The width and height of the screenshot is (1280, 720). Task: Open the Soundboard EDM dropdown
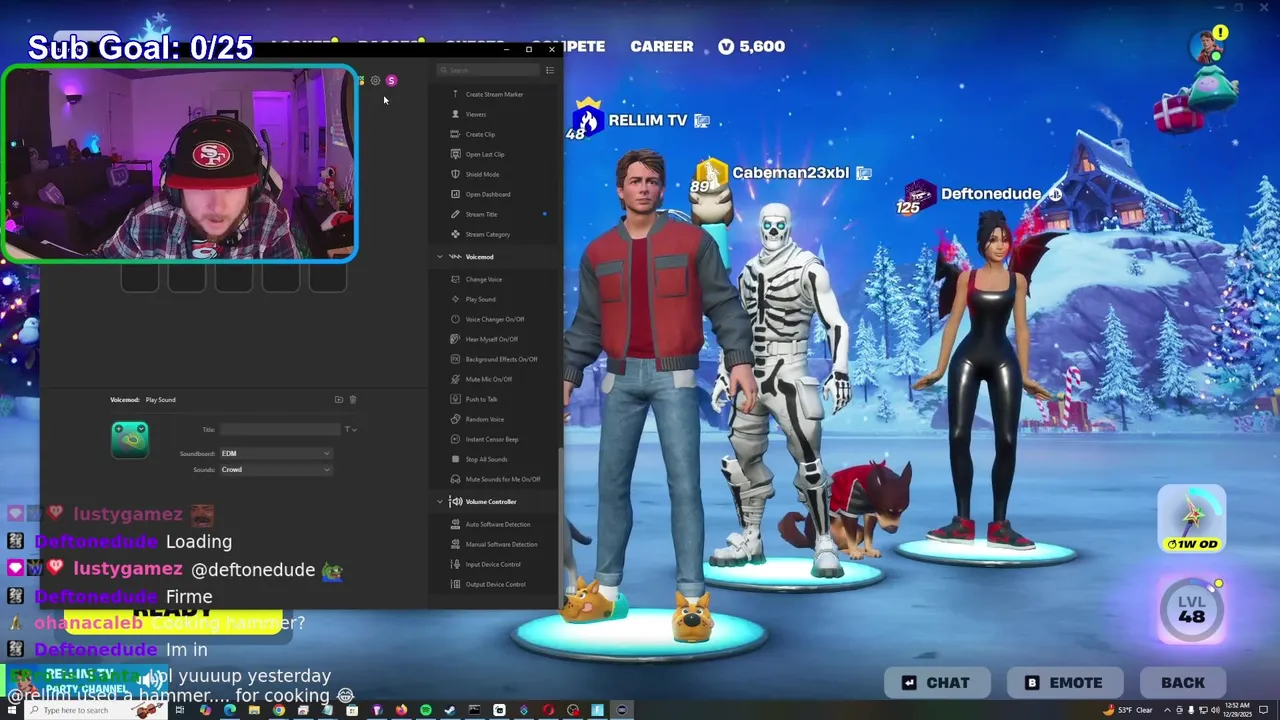(276, 454)
